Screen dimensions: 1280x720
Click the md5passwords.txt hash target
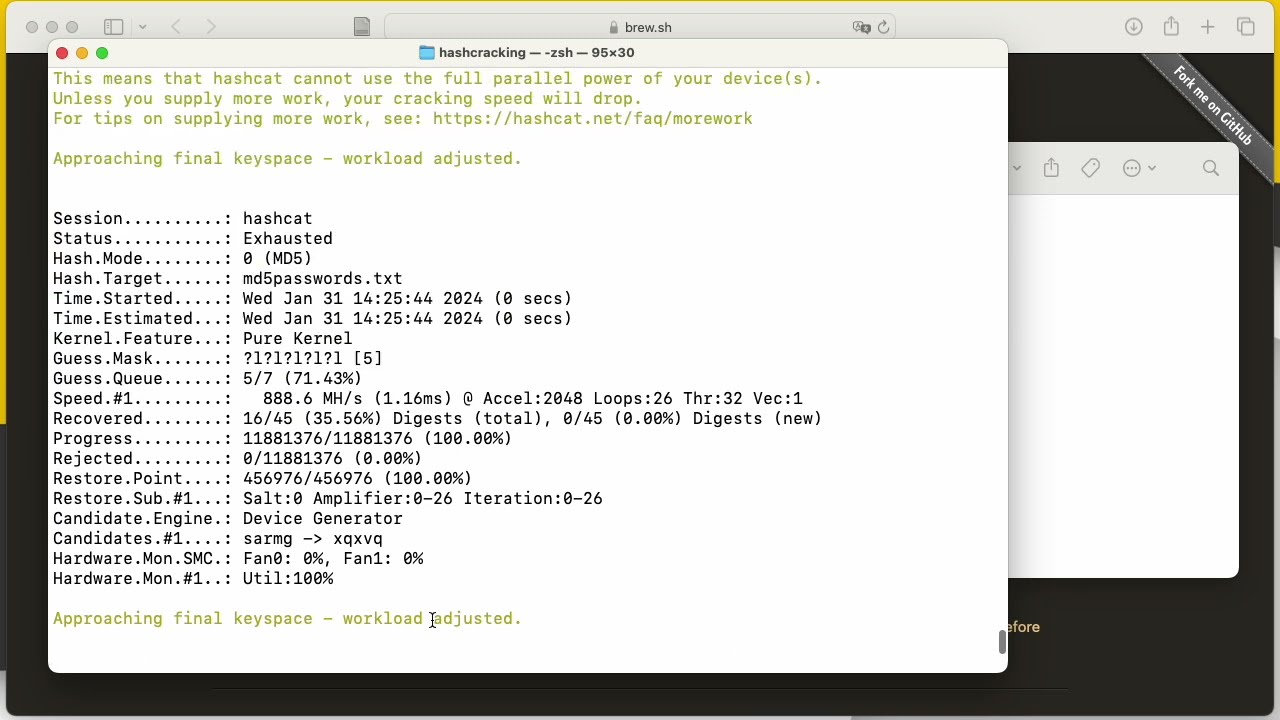[322, 279]
